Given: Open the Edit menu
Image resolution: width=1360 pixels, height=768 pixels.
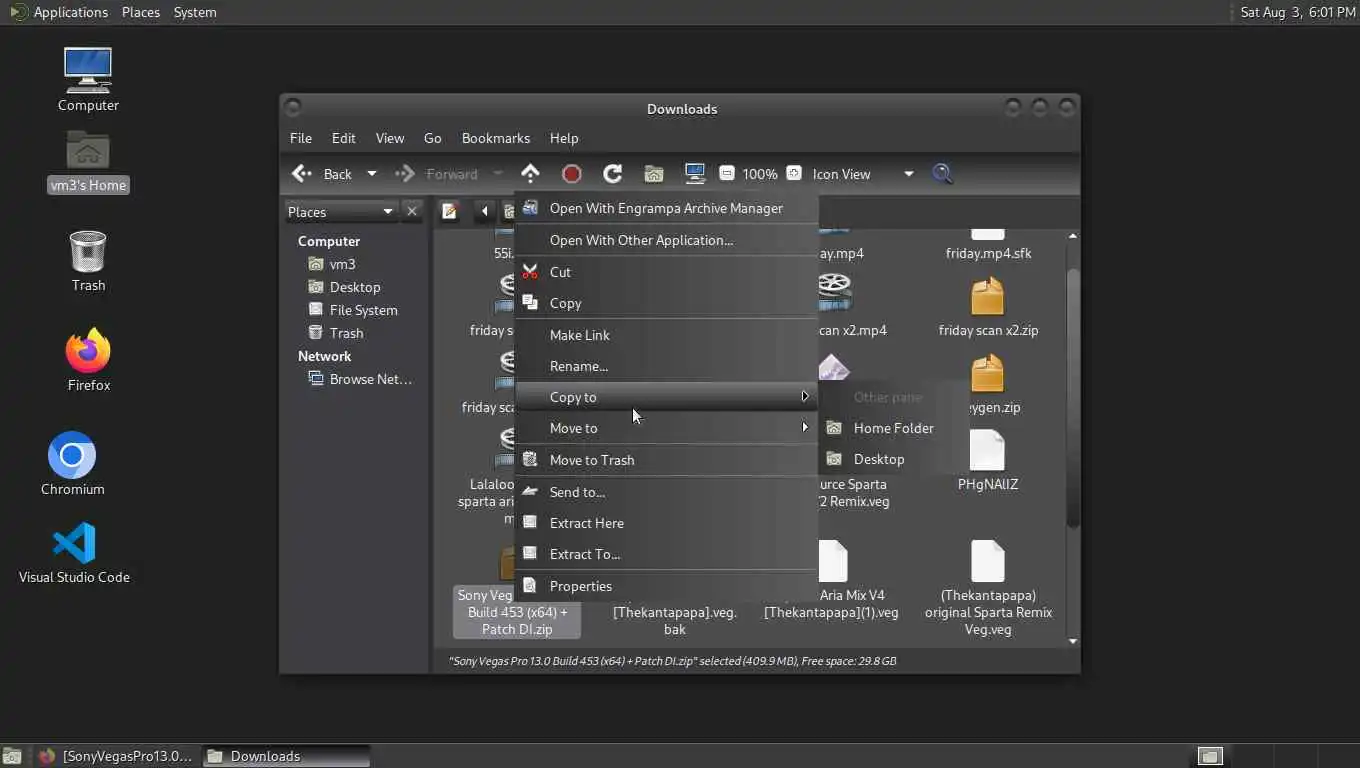Looking at the screenshot, I should (x=344, y=138).
